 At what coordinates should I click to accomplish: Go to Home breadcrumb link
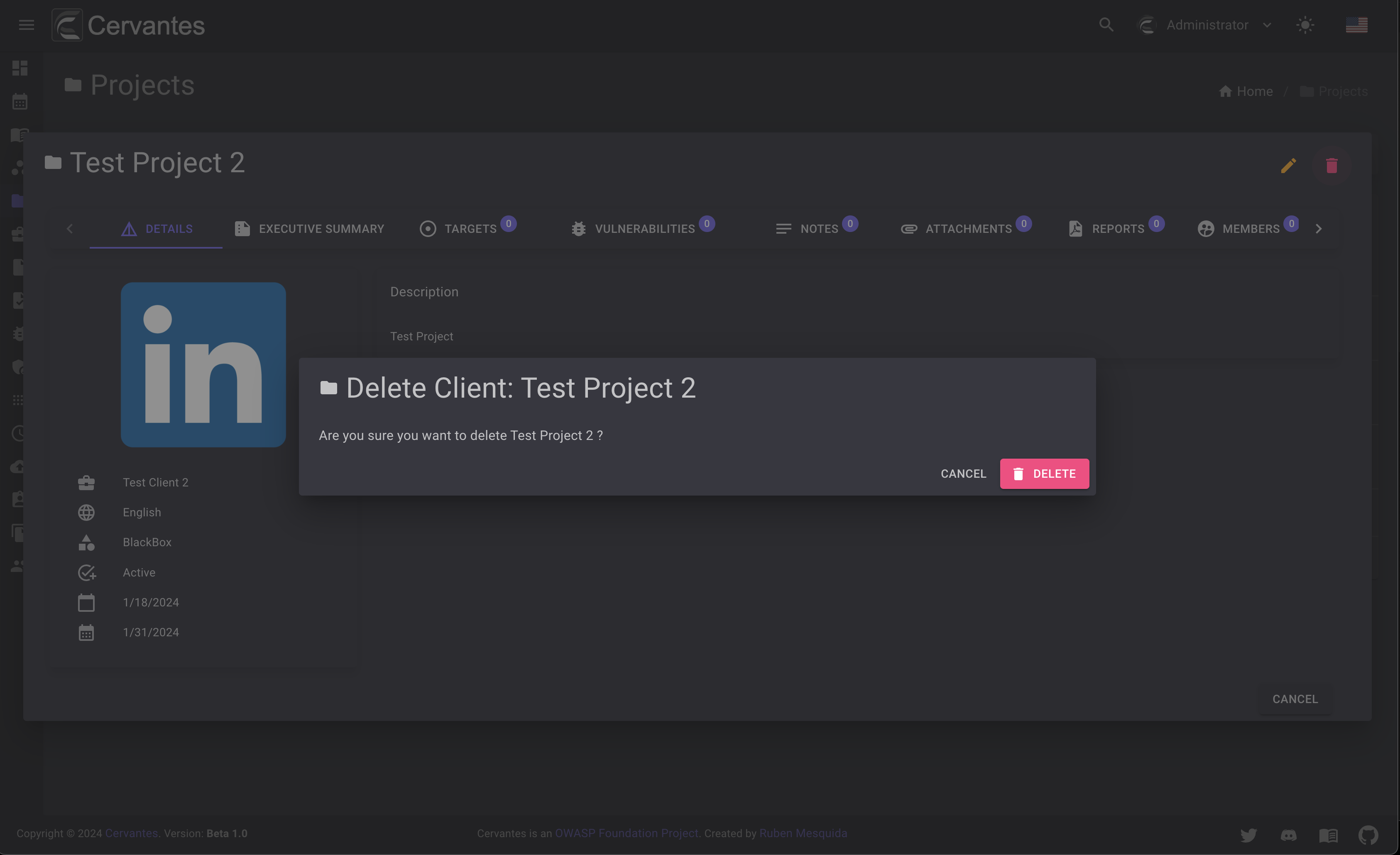pos(1246,91)
